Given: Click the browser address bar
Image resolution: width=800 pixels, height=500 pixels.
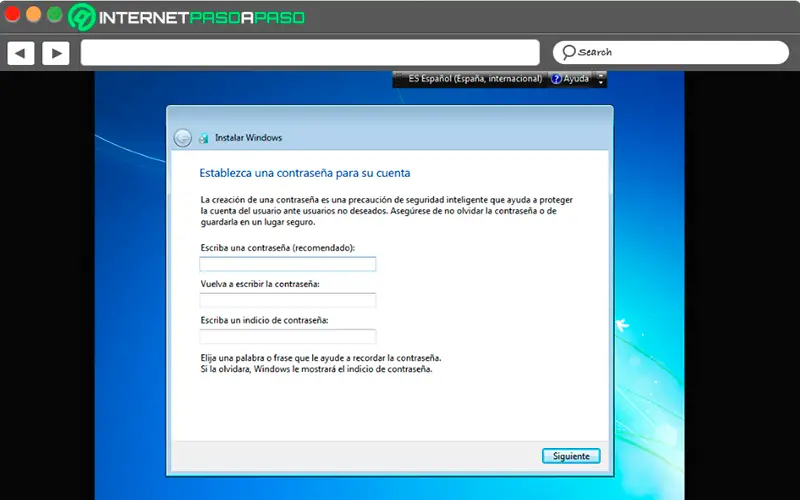Looking at the screenshot, I should coord(310,53).
